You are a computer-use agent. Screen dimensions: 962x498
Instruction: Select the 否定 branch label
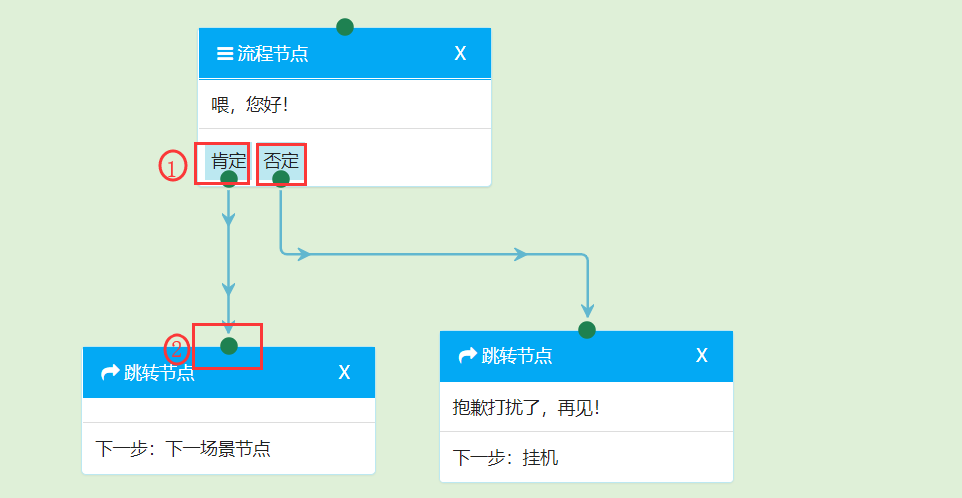(281, 160)
